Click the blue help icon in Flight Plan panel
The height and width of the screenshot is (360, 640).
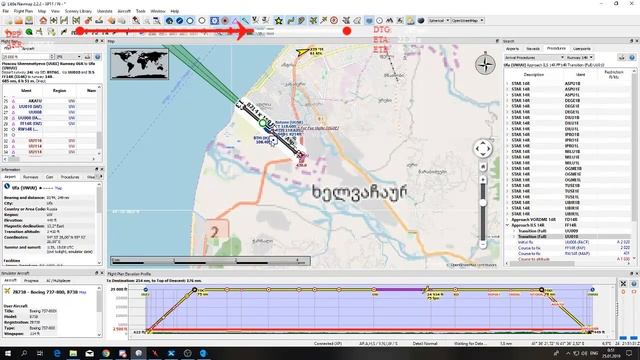(98, 57)
